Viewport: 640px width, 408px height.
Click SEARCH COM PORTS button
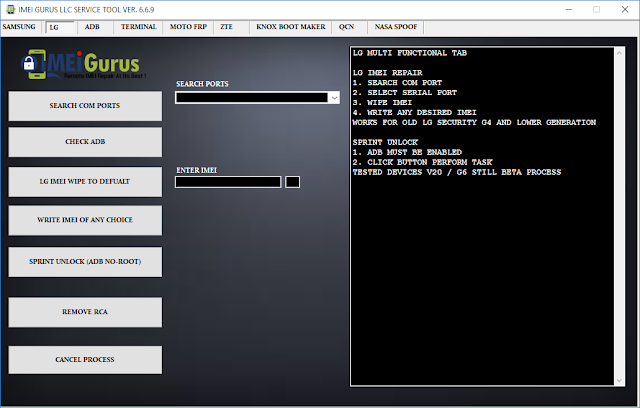pos(85,106)
